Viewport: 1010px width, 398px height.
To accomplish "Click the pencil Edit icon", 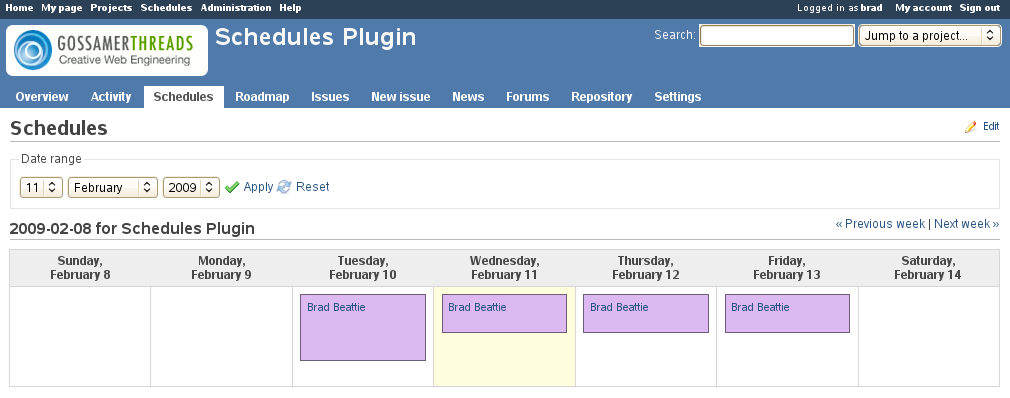I will [x=970, y=127].
